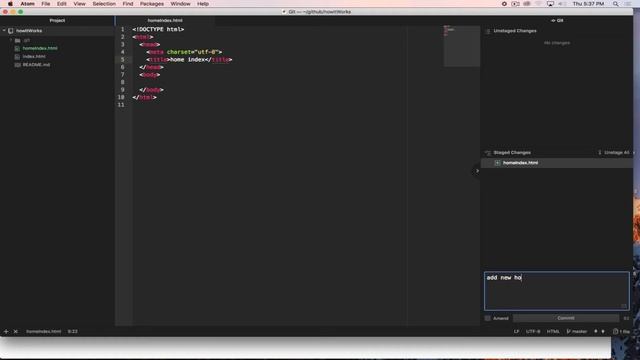Click the fetch down-arrow icon
Viewport: 640px width, 360px height.
click(x=603, y=331)
